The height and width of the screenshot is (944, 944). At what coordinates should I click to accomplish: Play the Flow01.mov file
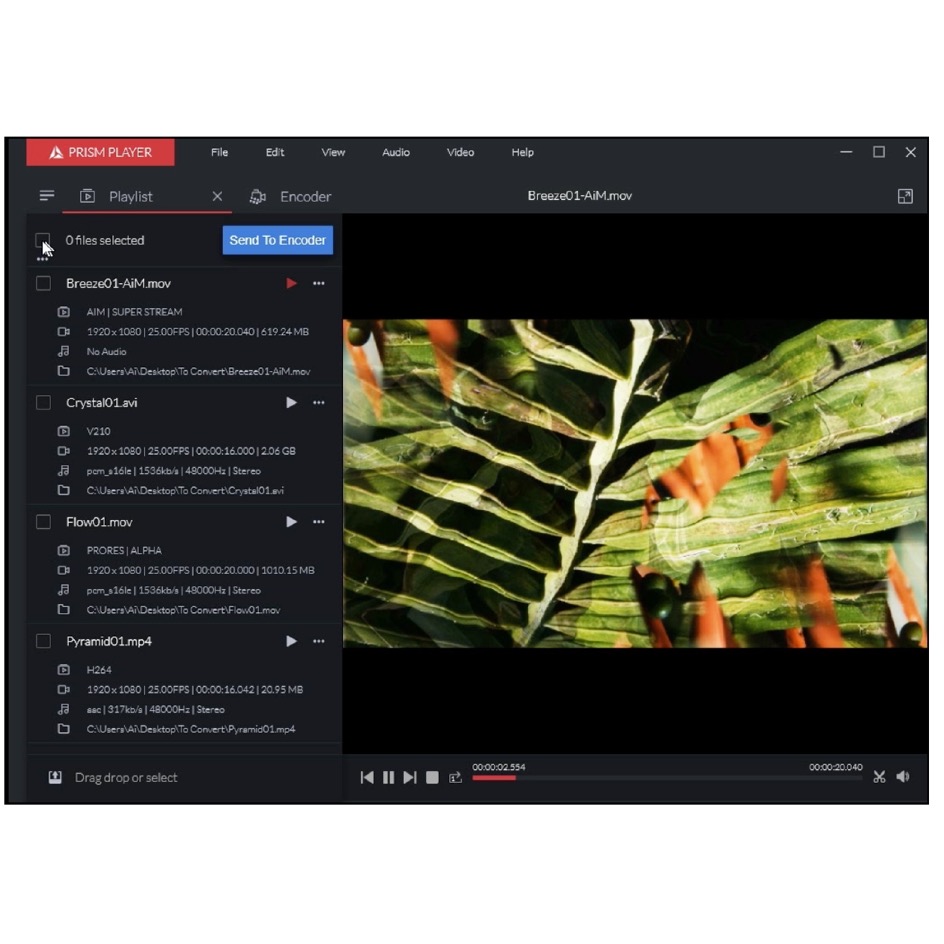291,521
